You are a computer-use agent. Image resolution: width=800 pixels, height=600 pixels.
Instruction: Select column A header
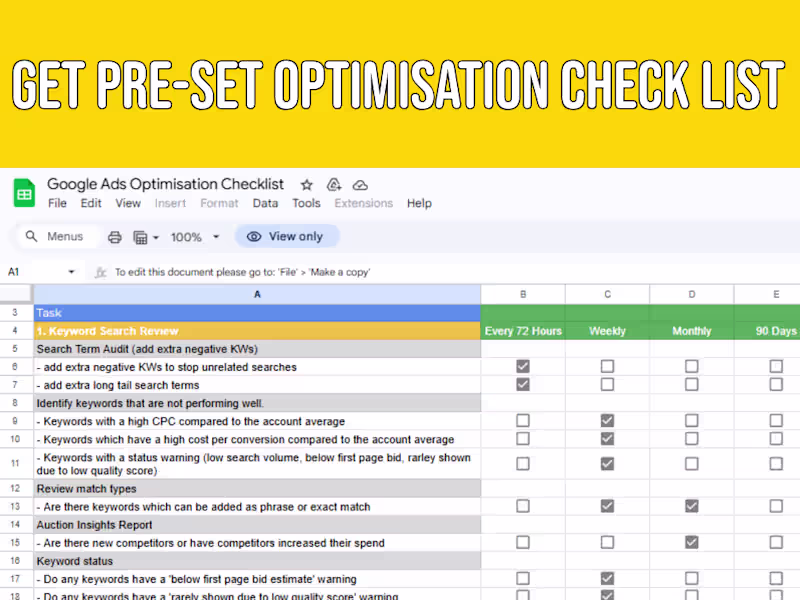point(257,294)
